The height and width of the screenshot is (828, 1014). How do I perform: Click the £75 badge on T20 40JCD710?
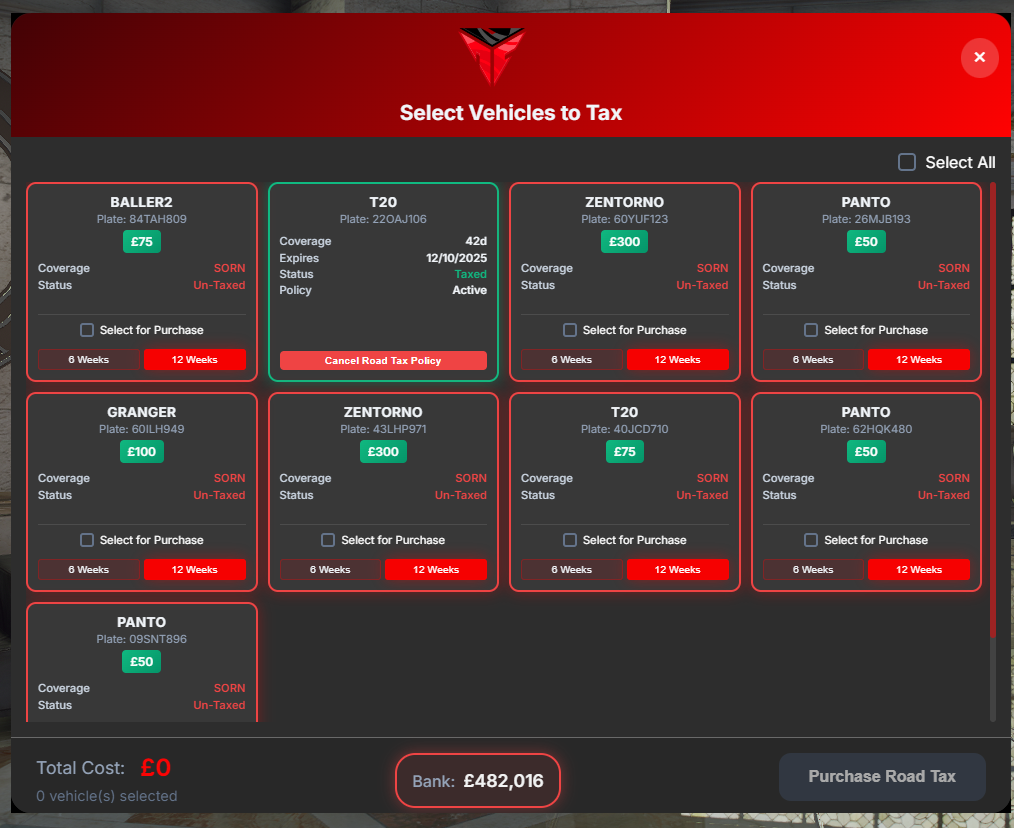pyautogui.click(x=625, y=452)
